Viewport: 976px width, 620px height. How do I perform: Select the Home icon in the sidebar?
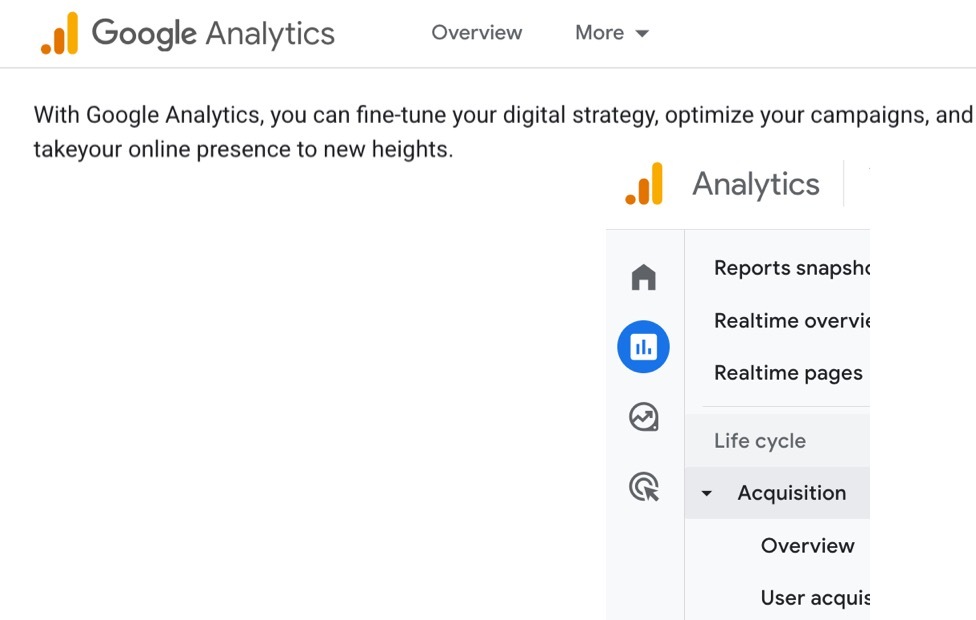643,277
